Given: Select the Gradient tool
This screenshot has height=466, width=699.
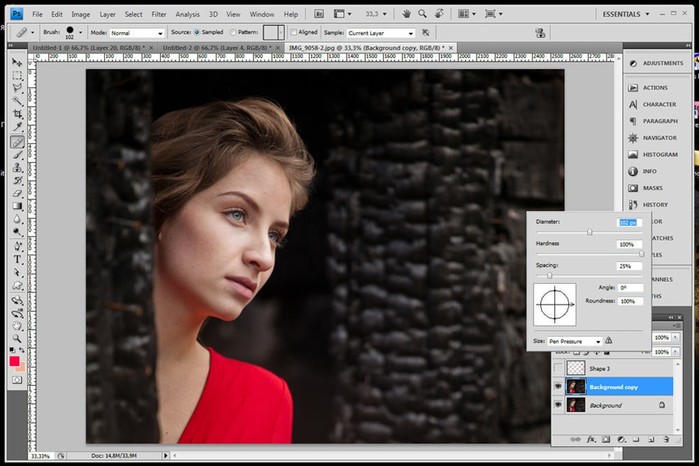Looking at the screenshot, I should click(17, 206).
